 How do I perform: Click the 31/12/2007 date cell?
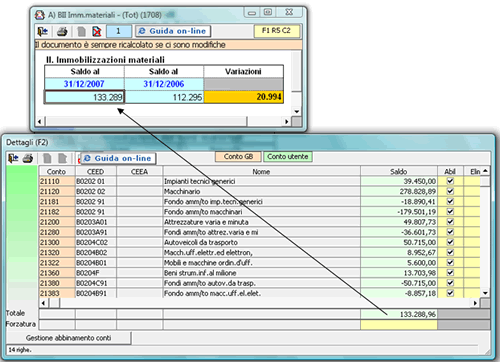click(x=84, y=84)
